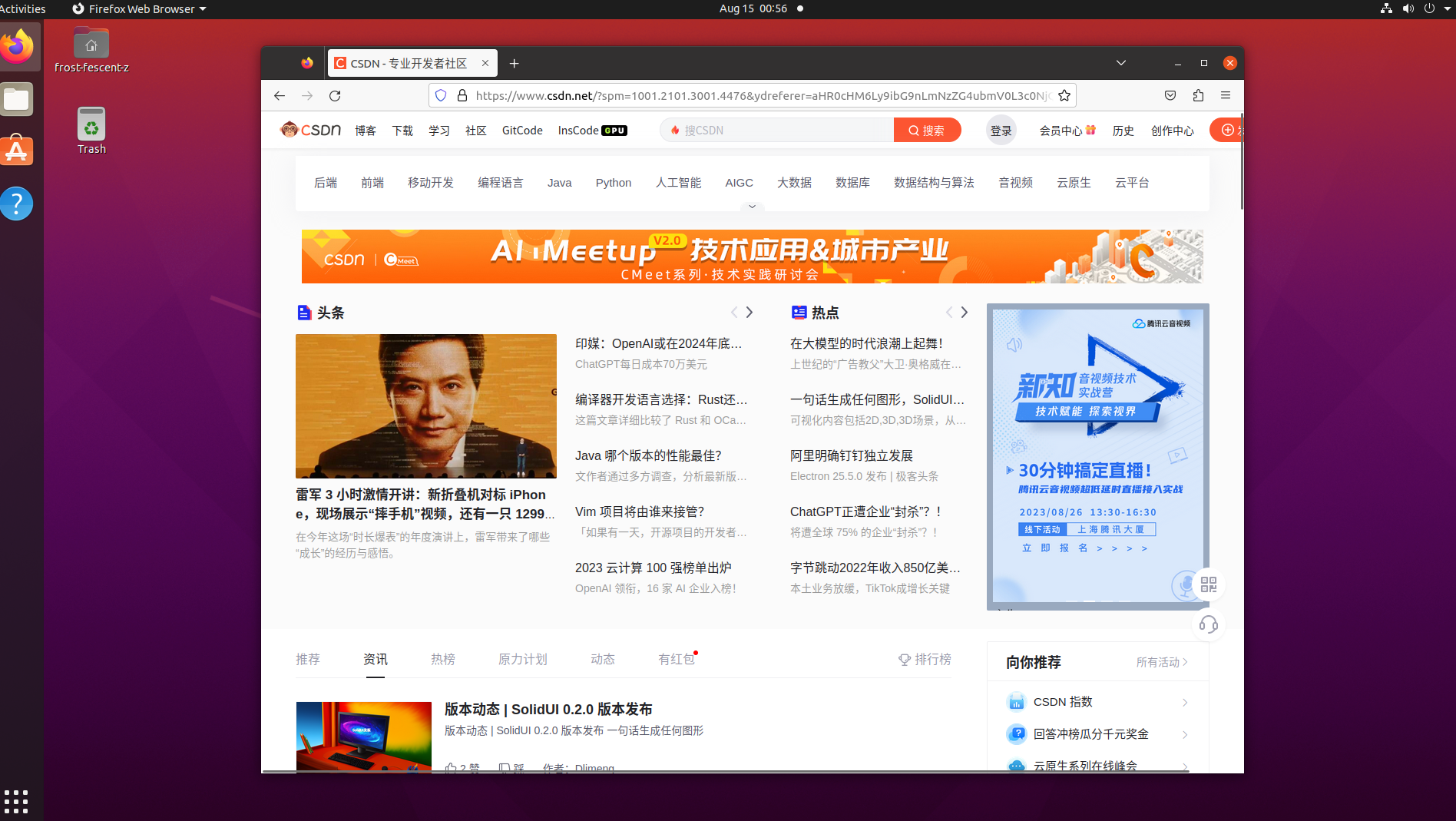
Task: Switch to the 热榜 tab
Action: pos(442,659)
